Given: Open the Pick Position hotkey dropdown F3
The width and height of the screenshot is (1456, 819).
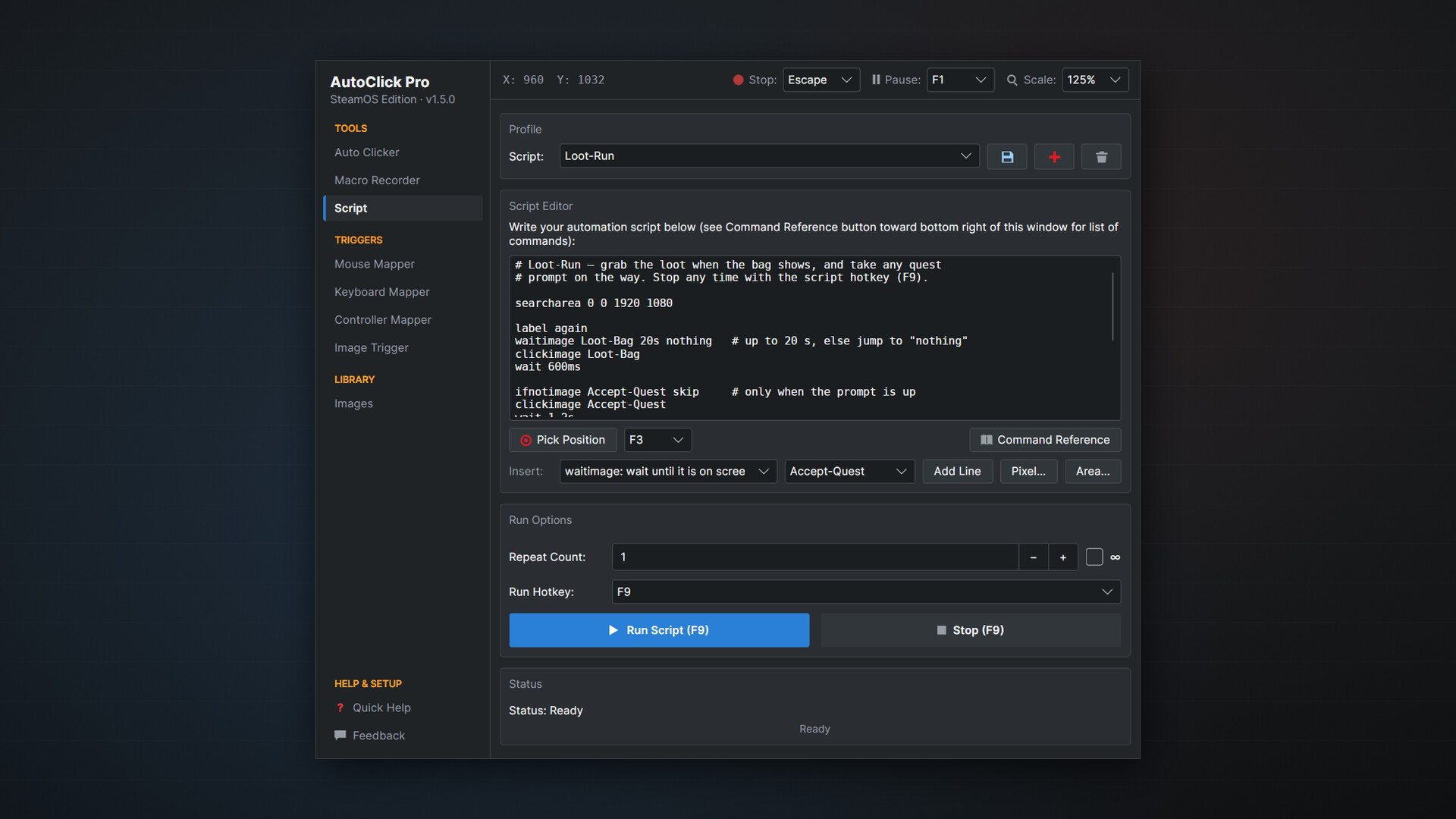Looking at the screenshot, I should tap(657, 440).
